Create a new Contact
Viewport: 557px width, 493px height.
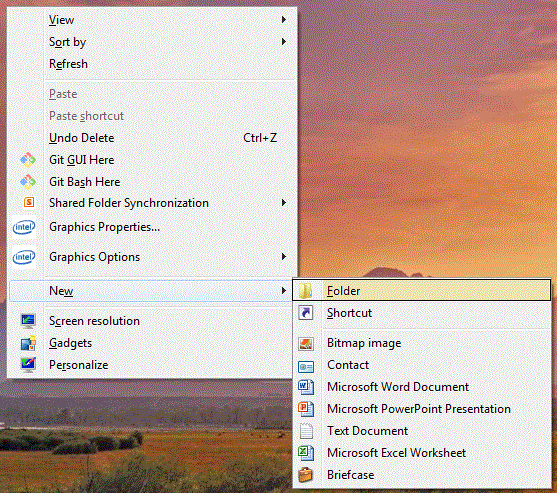coord(422,365)
